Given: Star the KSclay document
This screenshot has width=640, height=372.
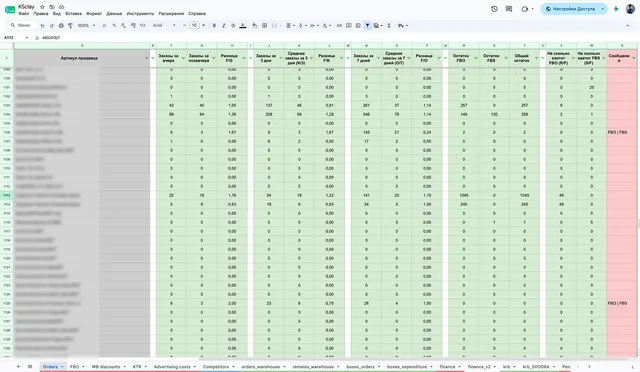Looking at the screenshot, I should [42, 7].
